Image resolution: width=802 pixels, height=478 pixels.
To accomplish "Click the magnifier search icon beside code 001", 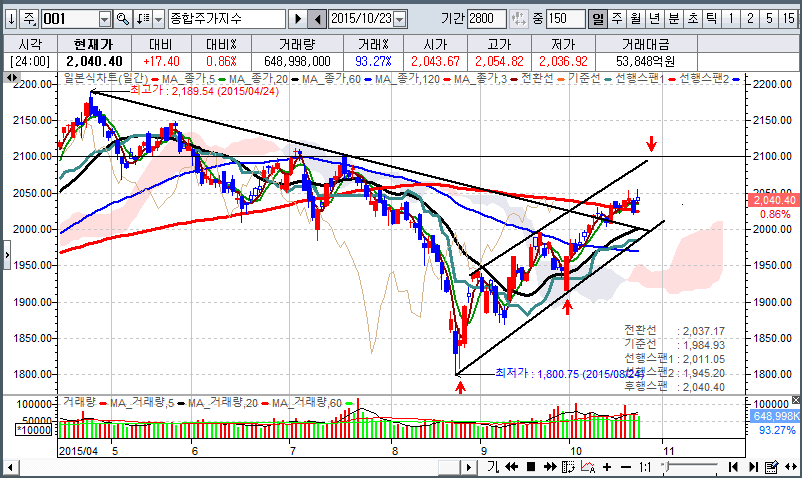I will [123, 19].
